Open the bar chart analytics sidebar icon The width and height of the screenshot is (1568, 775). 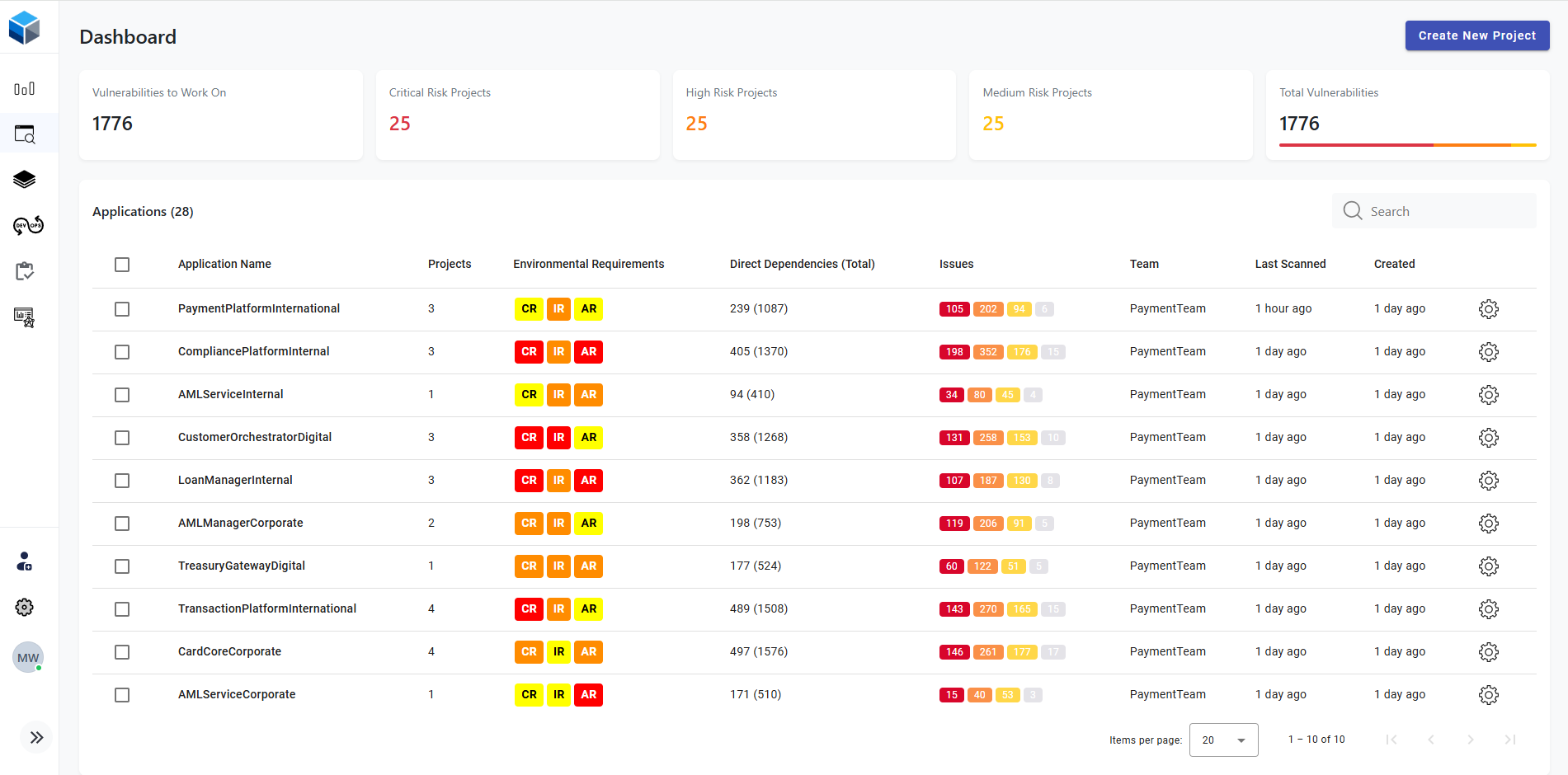(25, 89)
